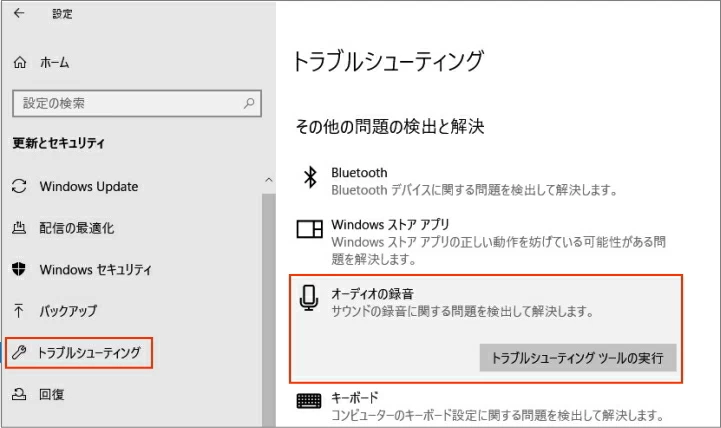721x428 pixels.
Task: Select the ホーム menu label
Action: (54, 63)
